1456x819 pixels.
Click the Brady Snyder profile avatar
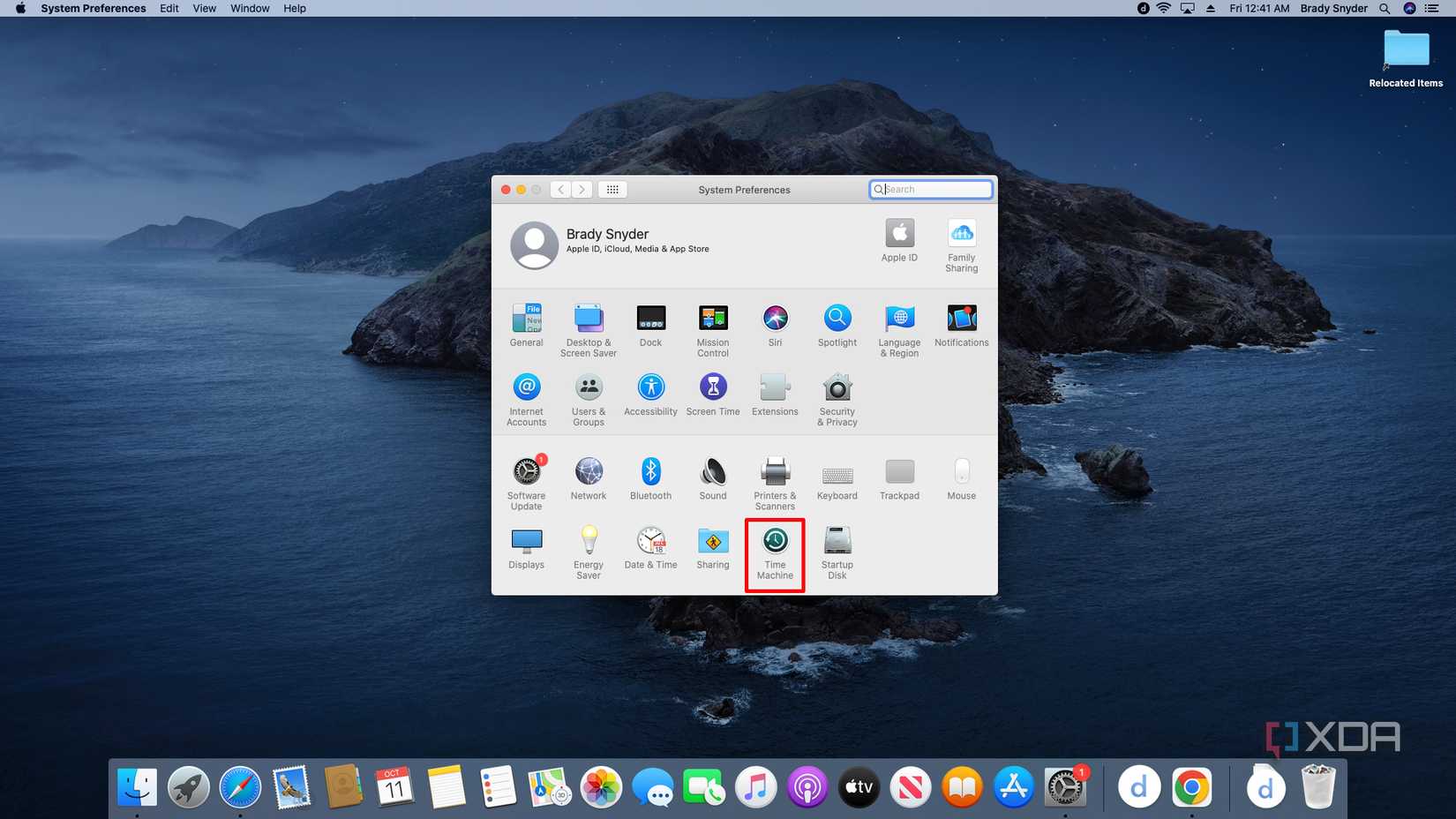[535, 244]
